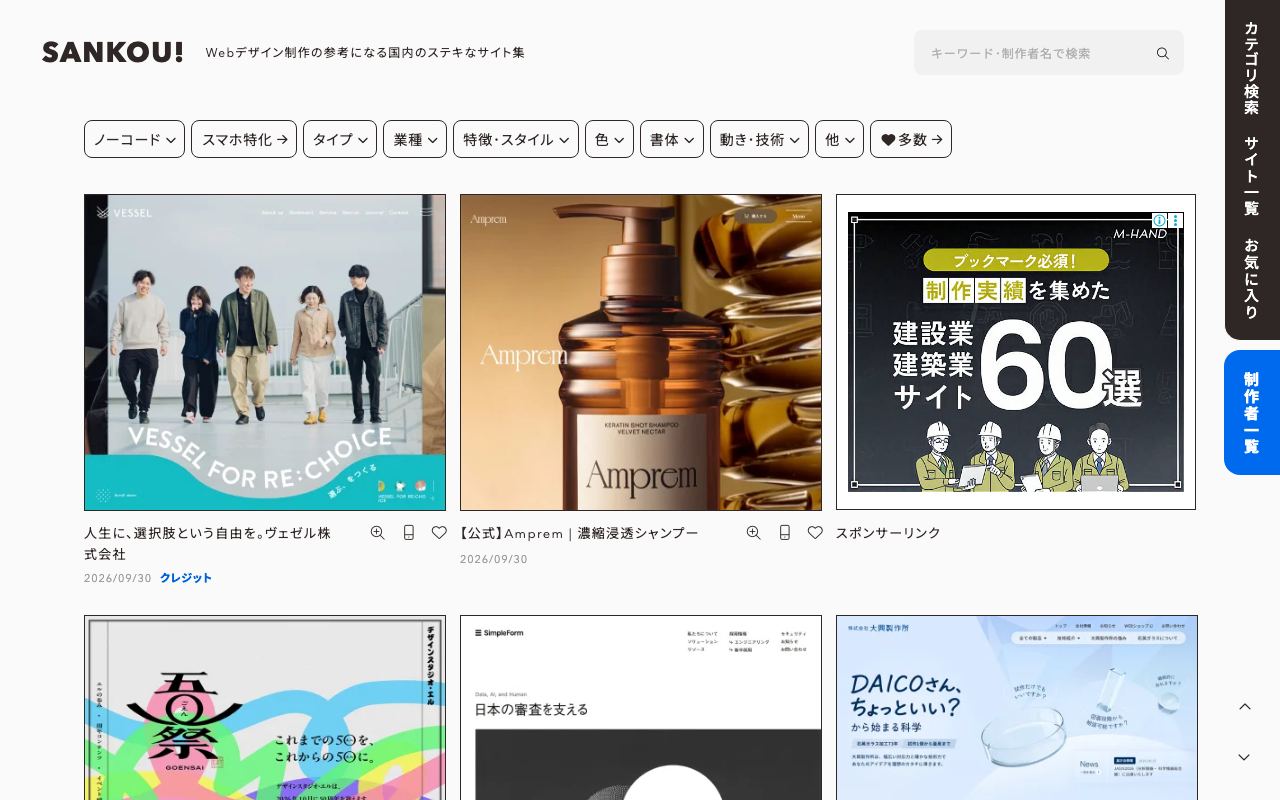Show mobile view for VESSEL site
The height and width of the screenshot is (800, 1280).
pos(408,533)
